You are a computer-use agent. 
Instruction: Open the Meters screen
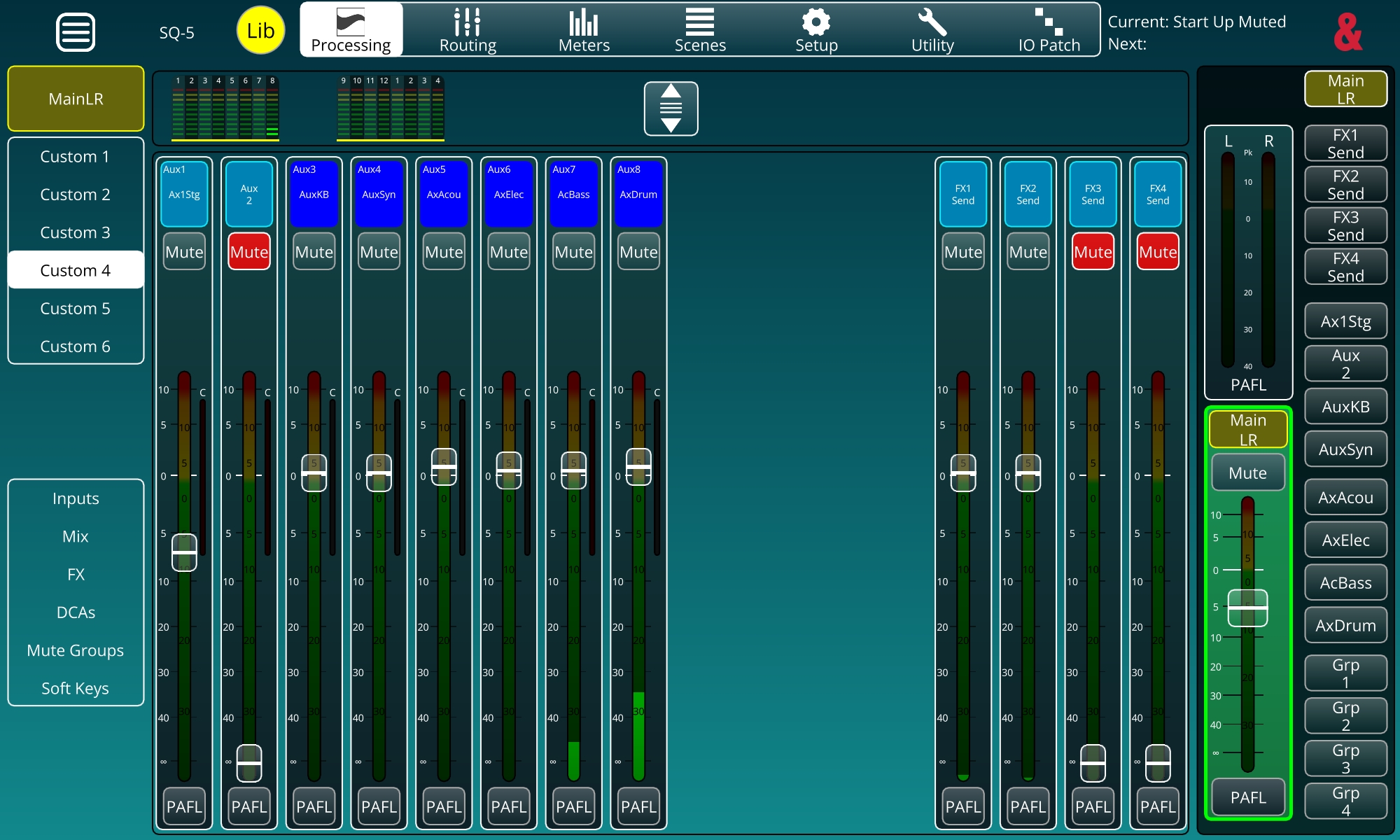coord(584,29)
